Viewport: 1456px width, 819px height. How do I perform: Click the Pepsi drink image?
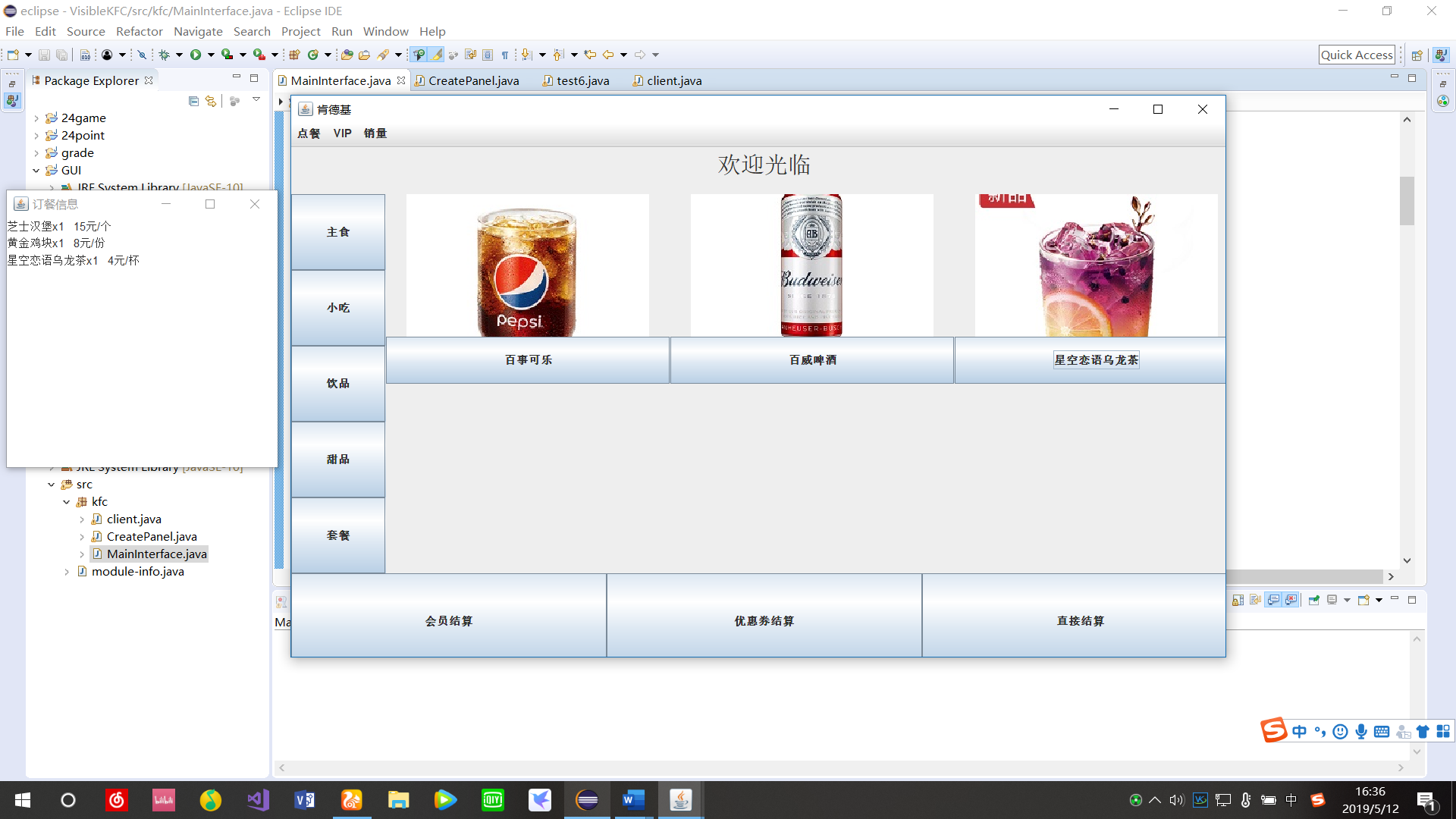[528, 265]
